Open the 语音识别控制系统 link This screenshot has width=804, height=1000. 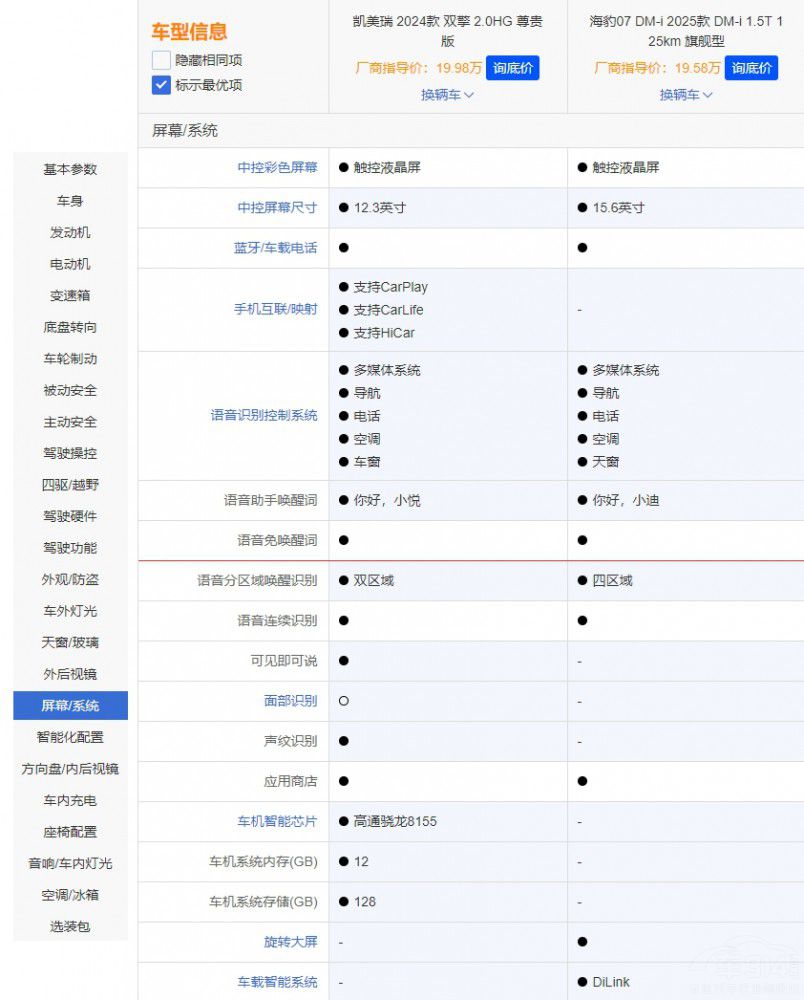pos(264,416)
